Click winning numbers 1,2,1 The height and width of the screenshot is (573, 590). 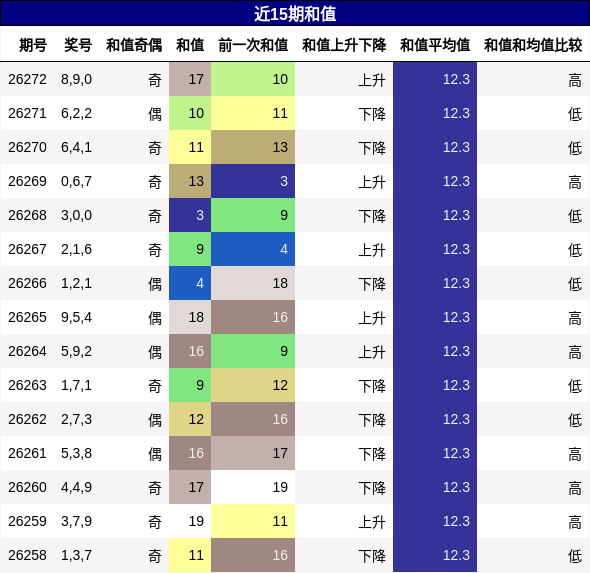tap(76, 283)
